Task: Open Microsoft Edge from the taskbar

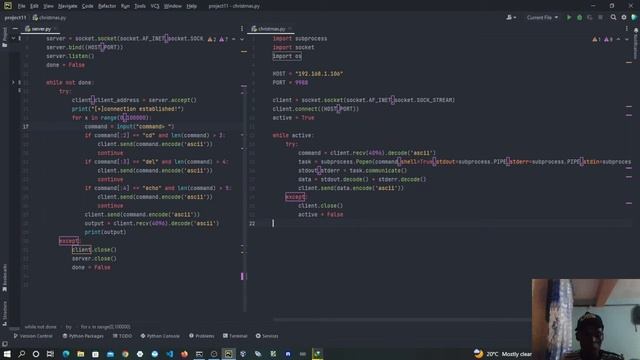Action: click(66, 354)
